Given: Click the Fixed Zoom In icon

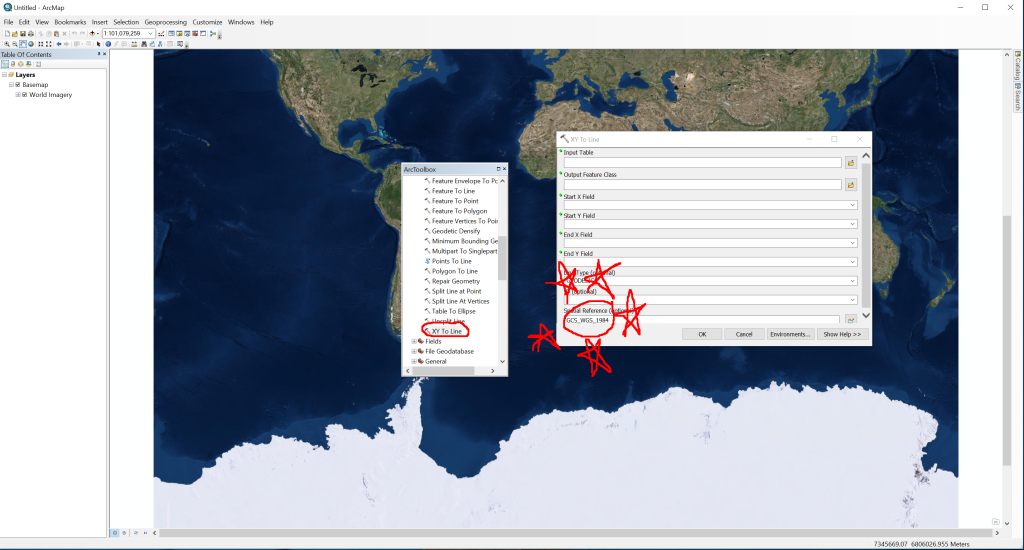Looking at the screenshot, I should (x=40, y=44).
